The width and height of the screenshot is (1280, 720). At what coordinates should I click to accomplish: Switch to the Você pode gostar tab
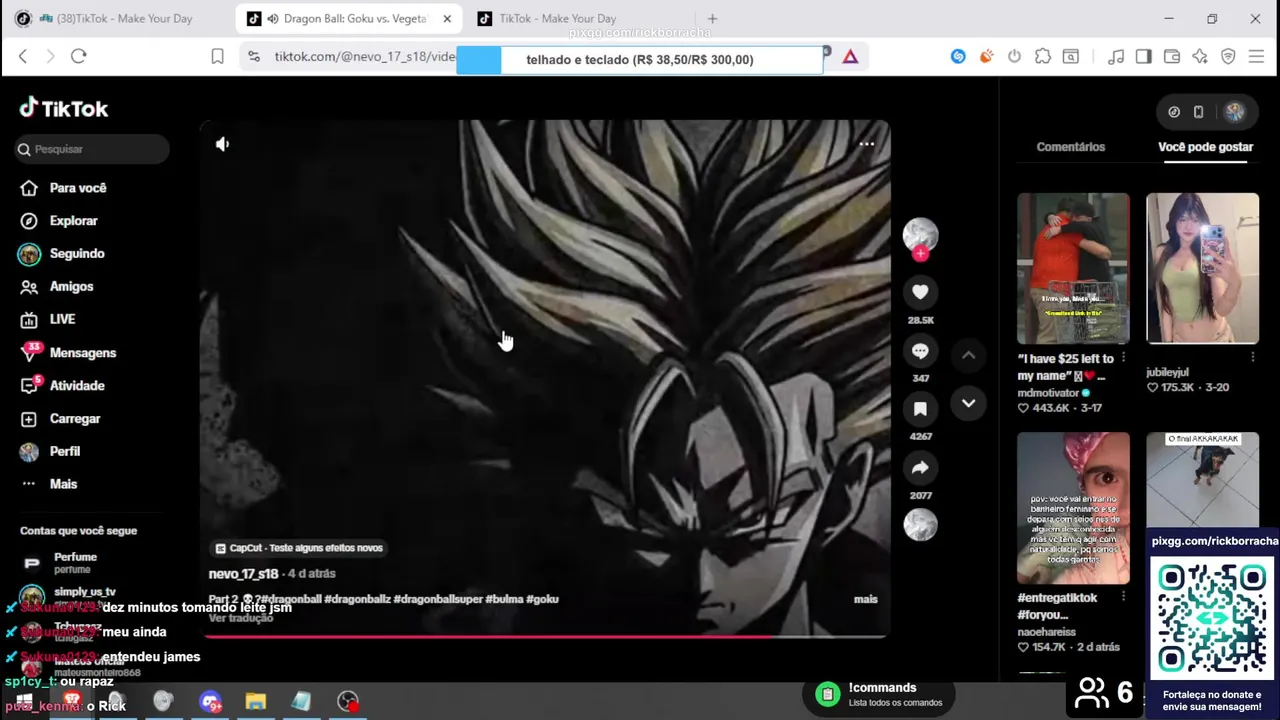[x=1205, y=147]
